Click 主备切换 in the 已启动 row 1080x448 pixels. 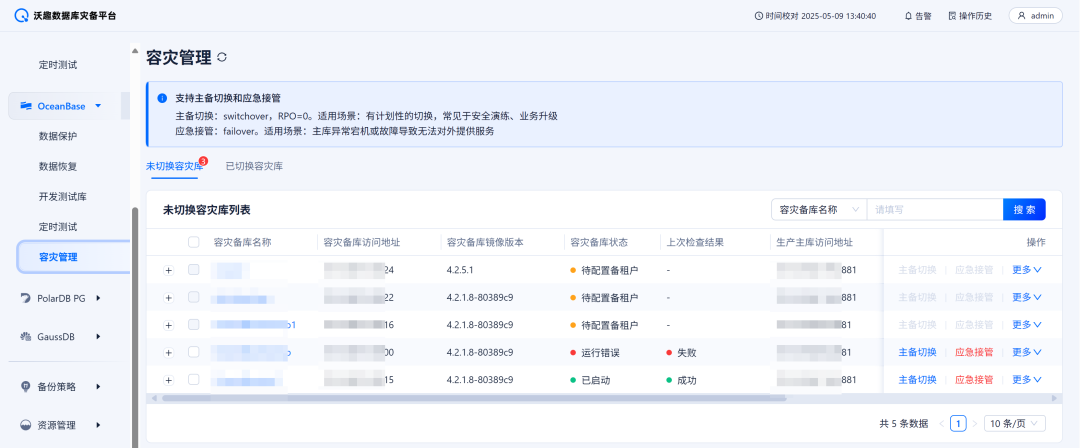point(917,380)
